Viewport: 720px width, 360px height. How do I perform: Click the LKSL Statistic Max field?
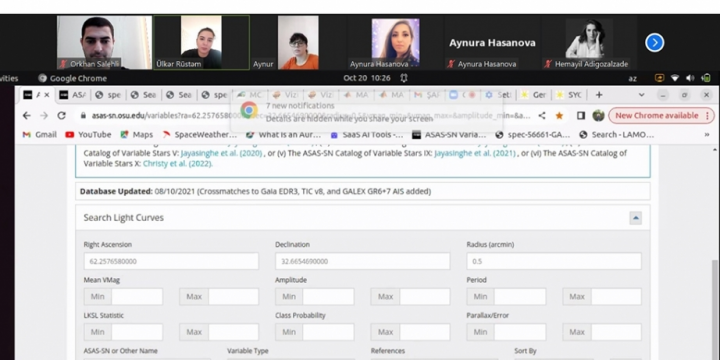[x=233, y=332]
